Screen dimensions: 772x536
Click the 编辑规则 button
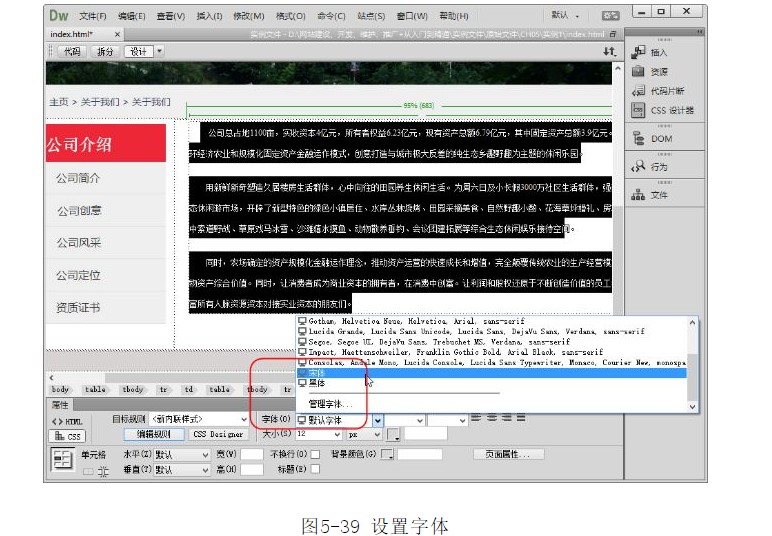click(x=154, y=435)
